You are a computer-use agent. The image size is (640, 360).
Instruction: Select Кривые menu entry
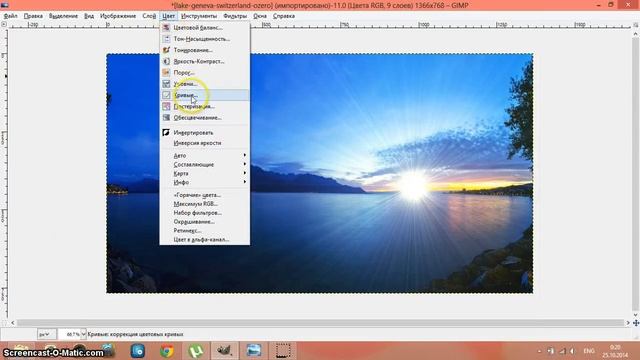pyautogui.click(x=204, y=95)
